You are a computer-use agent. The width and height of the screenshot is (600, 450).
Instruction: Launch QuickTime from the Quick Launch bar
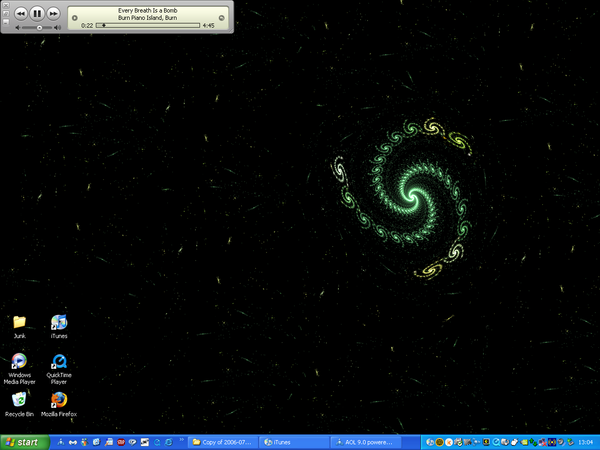point(157,442)
